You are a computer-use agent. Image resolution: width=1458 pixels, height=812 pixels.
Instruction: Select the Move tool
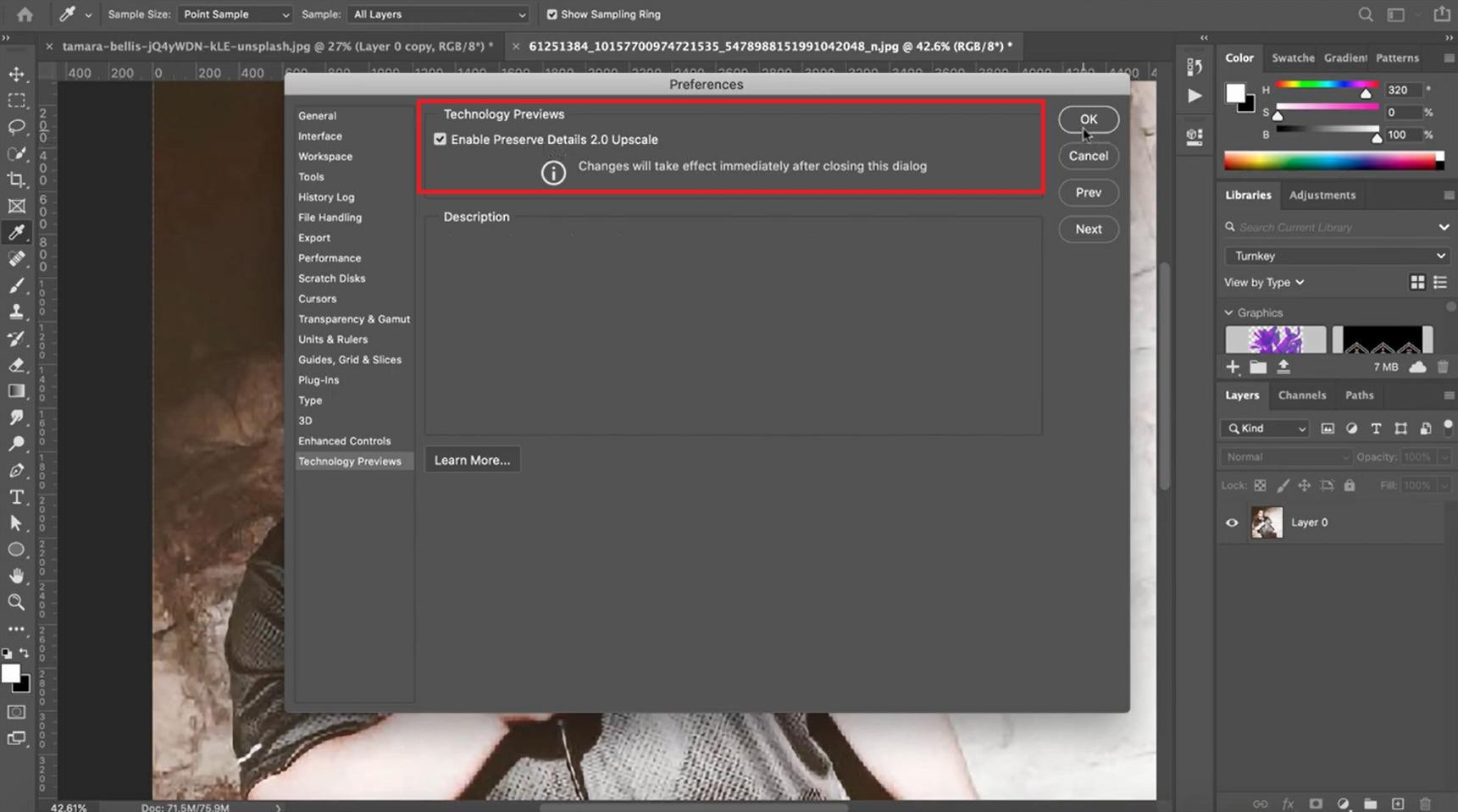coord(16,75)
